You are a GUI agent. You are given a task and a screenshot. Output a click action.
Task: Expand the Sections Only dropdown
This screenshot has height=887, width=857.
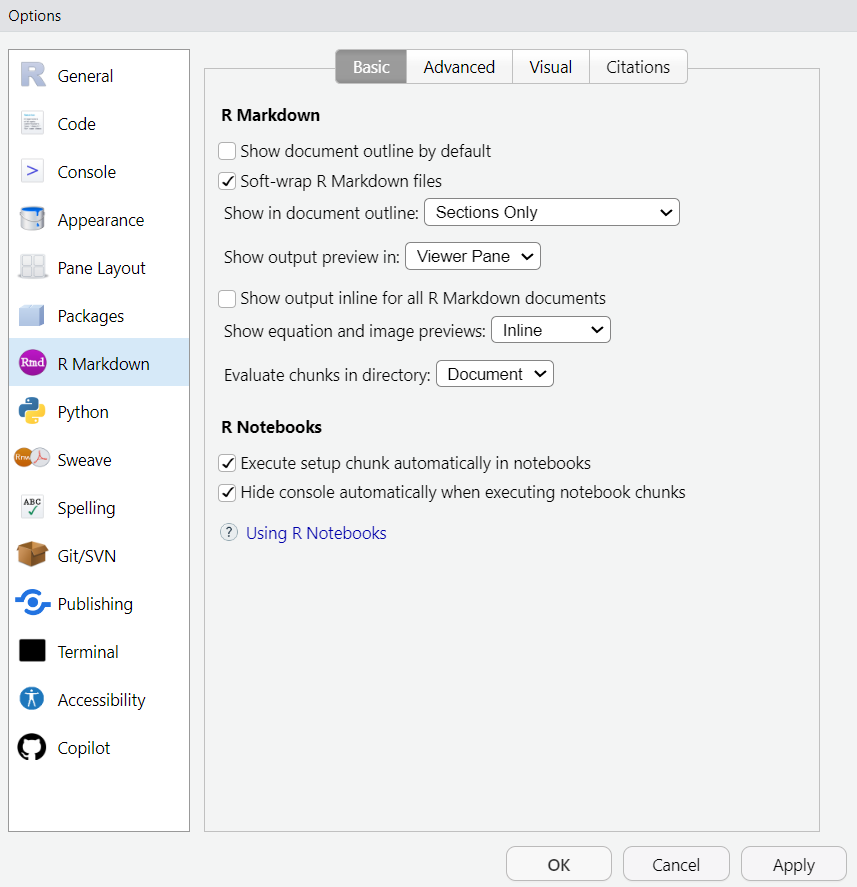(x=551, y=212)
